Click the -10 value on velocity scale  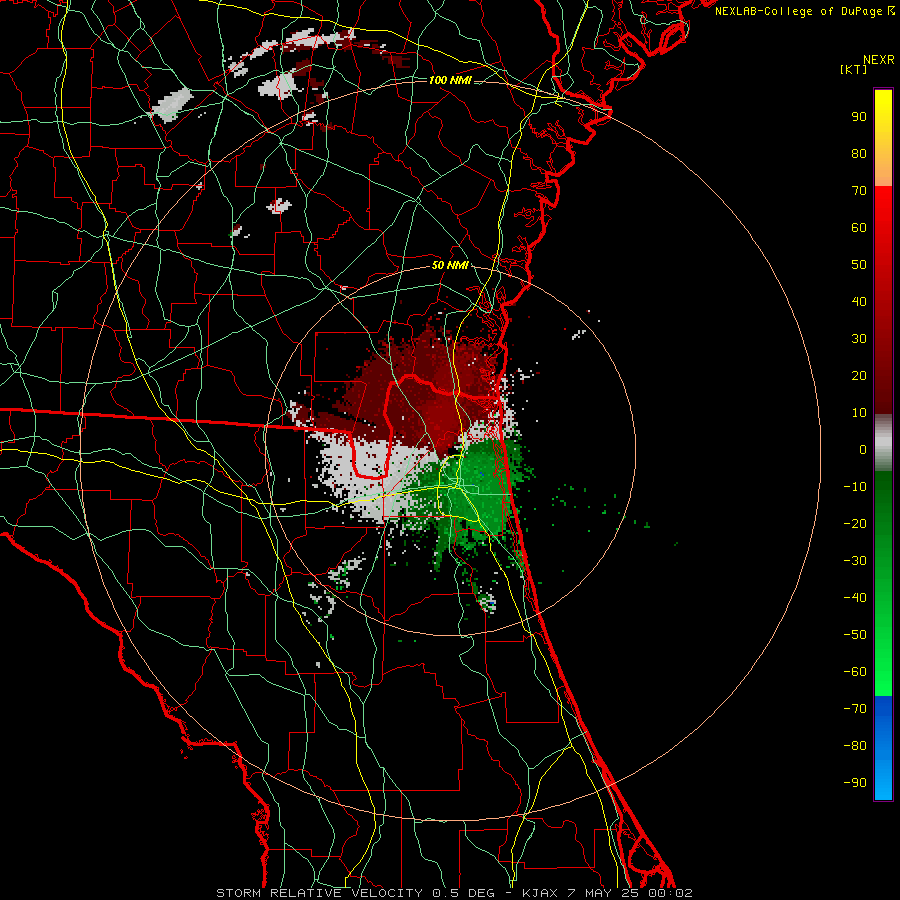point(855,487)
